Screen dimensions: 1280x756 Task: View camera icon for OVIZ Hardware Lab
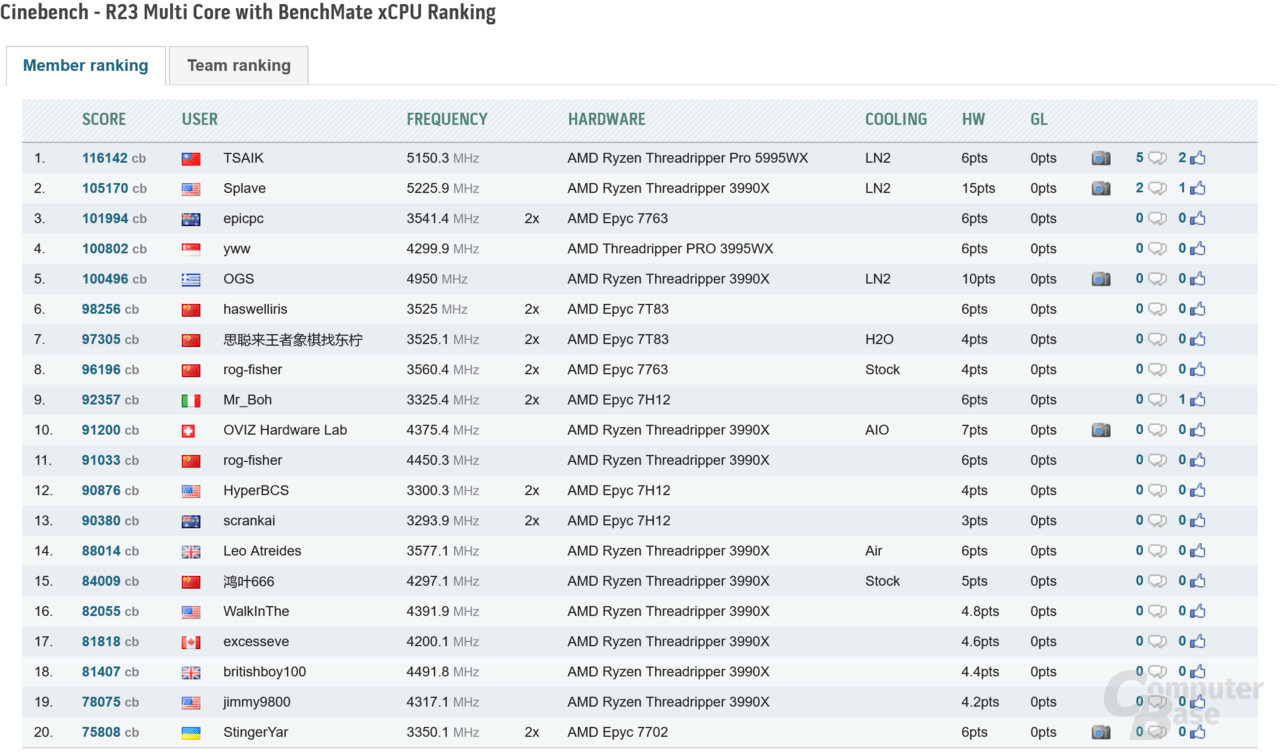tap(1100, 430)
